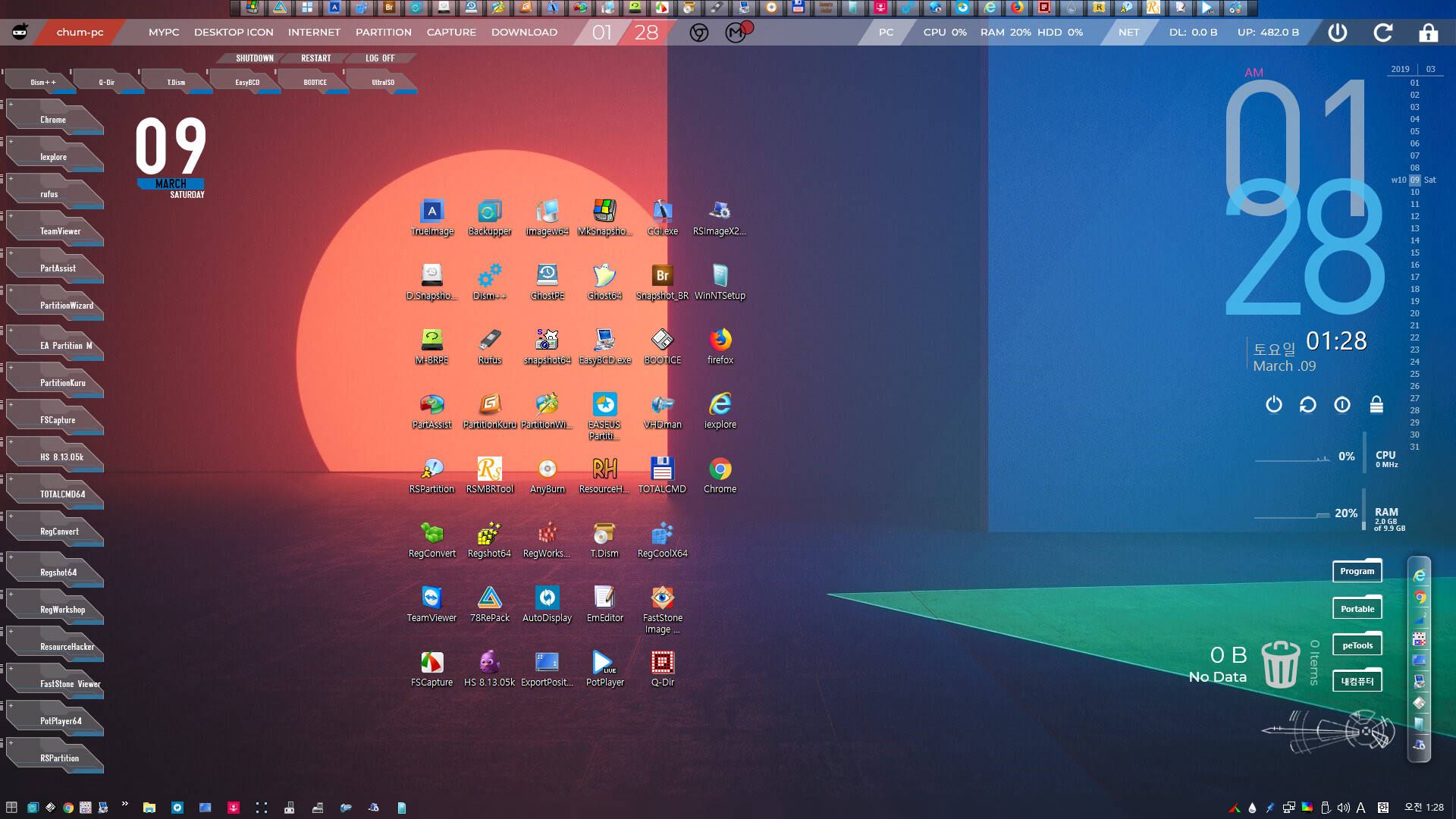Viewport: 1456px width, 819px height.
Task: Open EmEditor desktop icon
Action: (604, 604)
